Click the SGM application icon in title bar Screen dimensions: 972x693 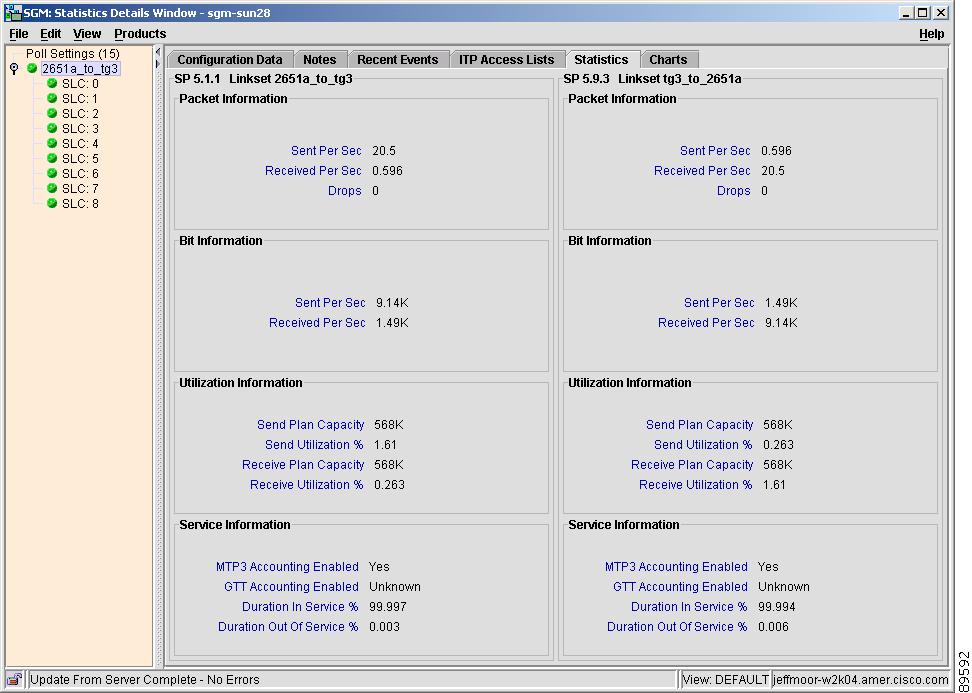pyautogui.click(x=12, y=12)
